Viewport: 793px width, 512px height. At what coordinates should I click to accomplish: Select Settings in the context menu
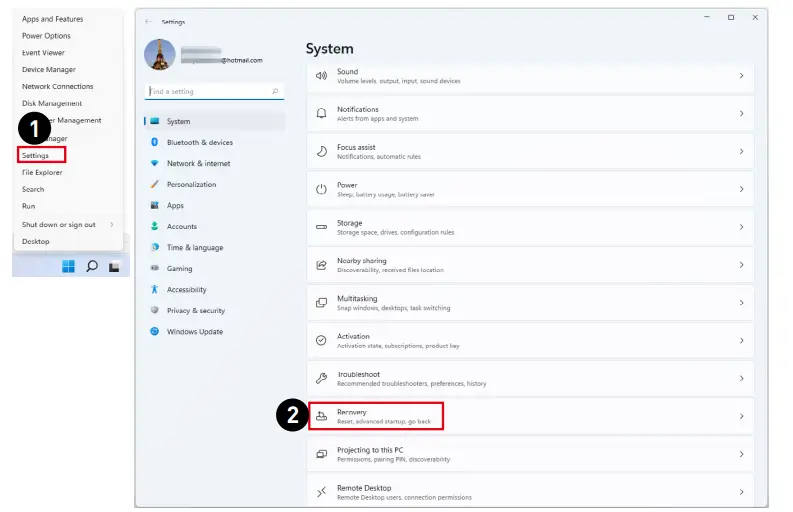point(36,155)
